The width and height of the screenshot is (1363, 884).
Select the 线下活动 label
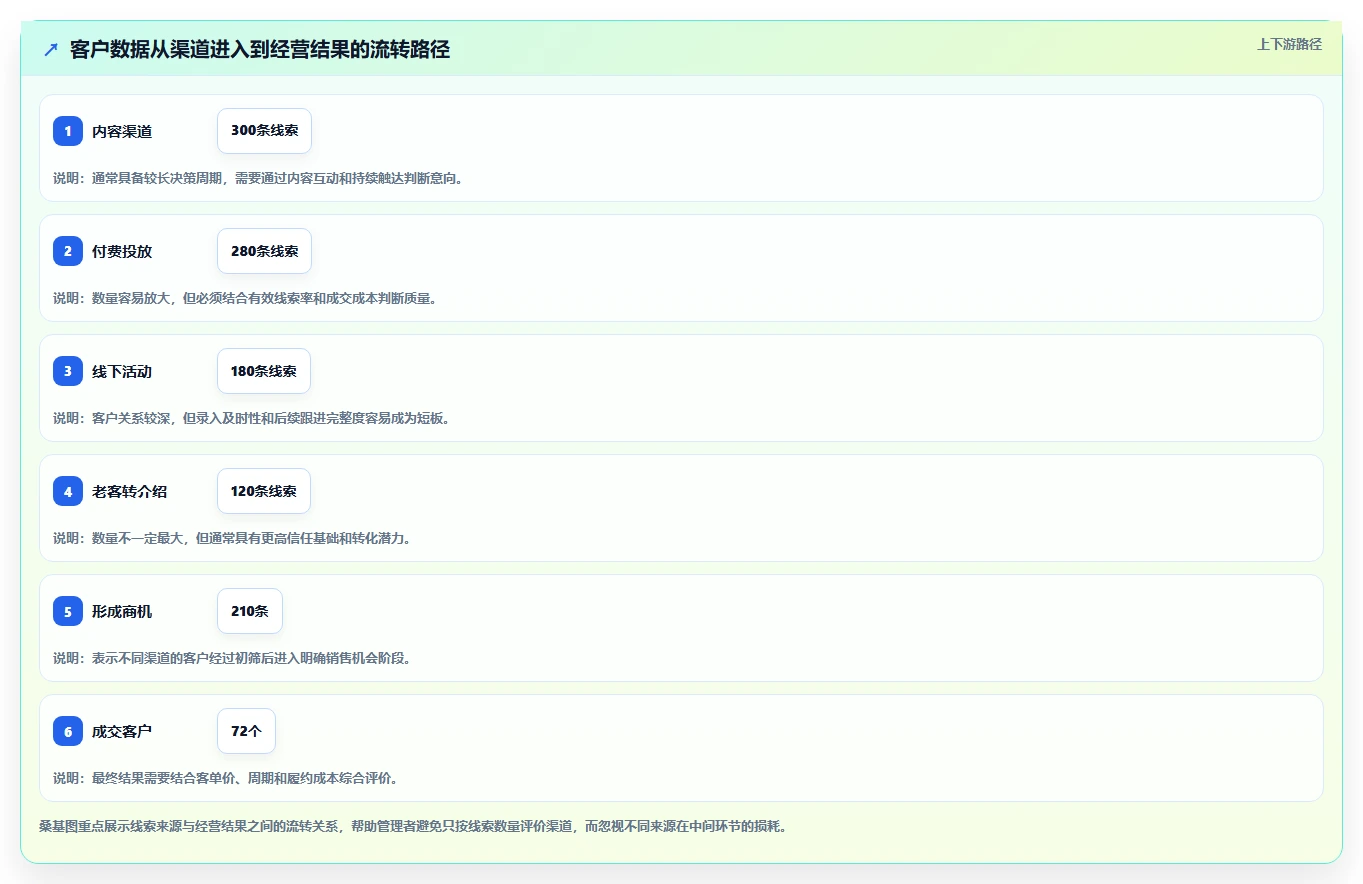click(122, 371)
